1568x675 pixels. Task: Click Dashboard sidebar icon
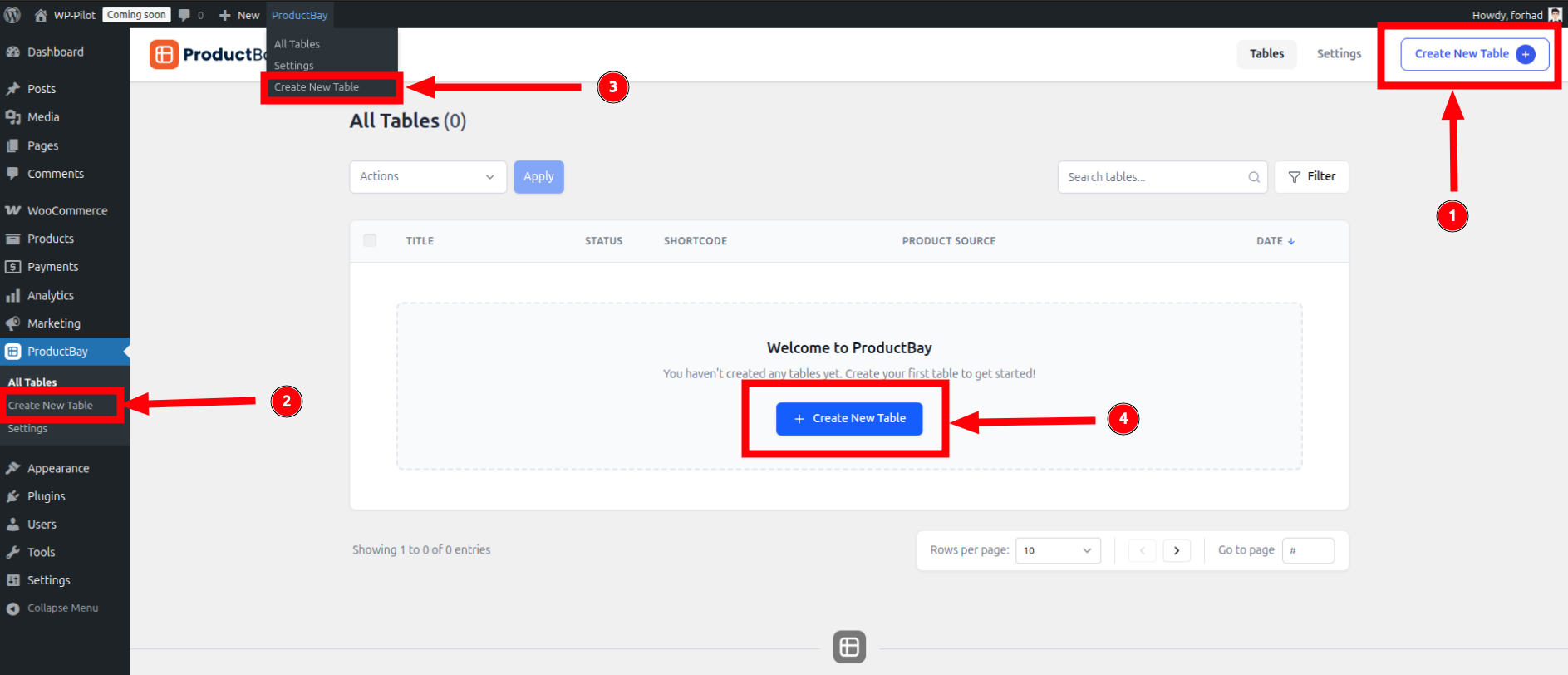coord(13,52)
